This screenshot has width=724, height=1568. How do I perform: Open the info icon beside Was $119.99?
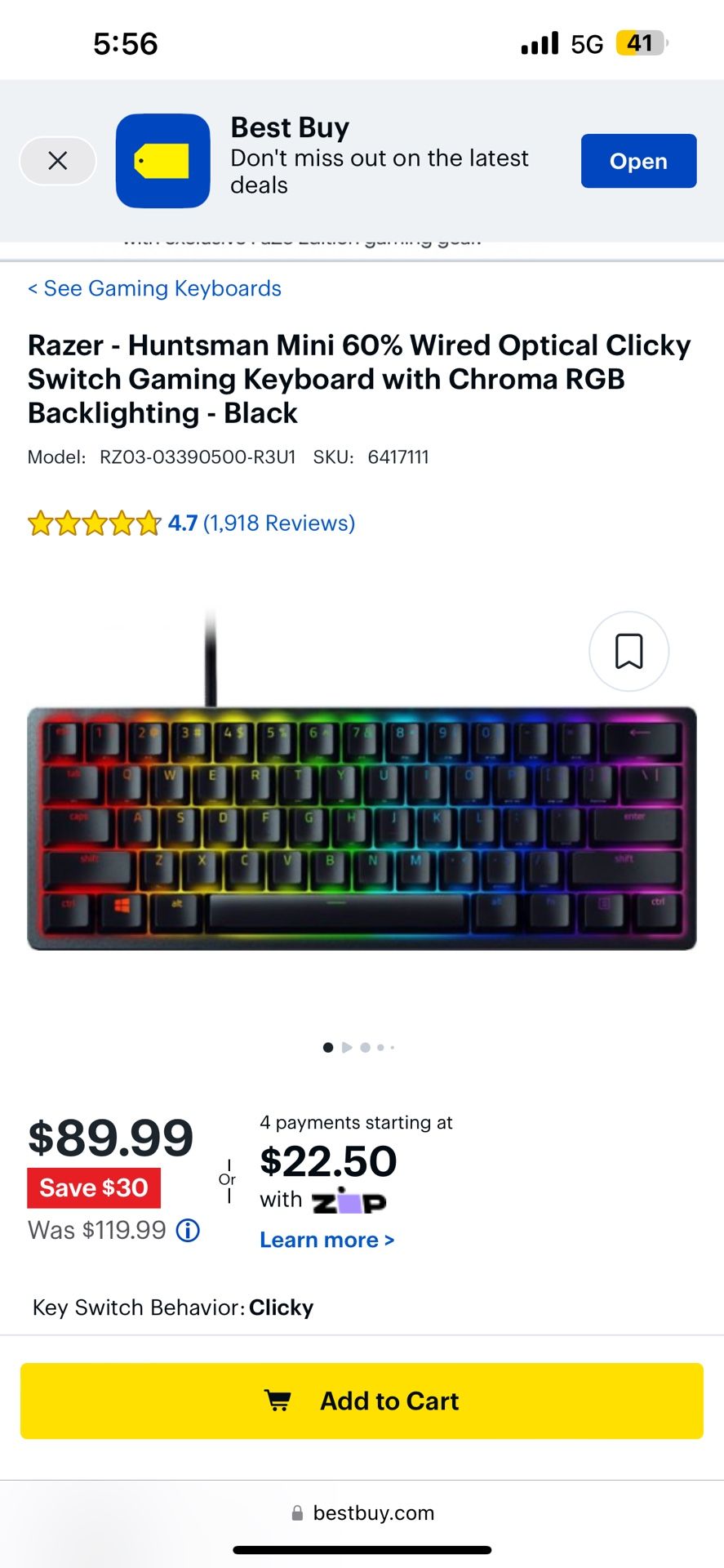click(x=188, y=1230)
